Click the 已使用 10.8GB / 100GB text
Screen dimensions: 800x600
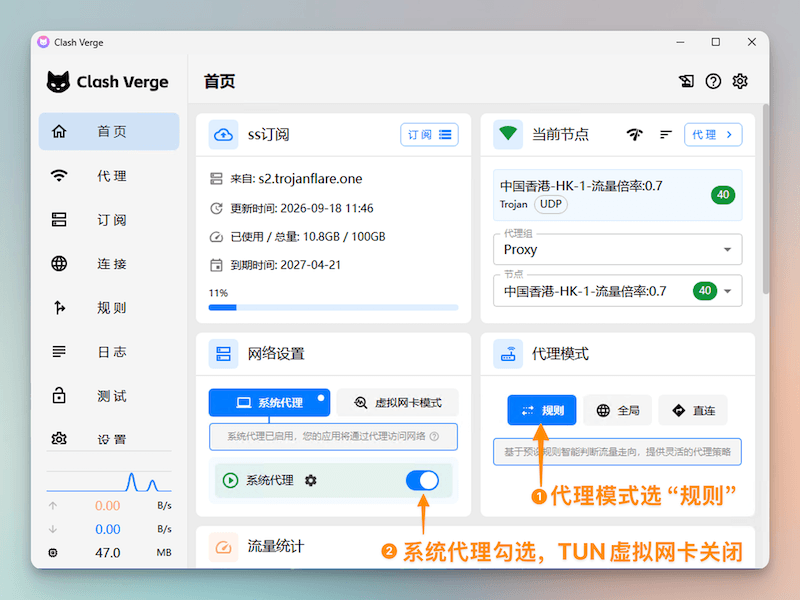[x=308, y=237]
